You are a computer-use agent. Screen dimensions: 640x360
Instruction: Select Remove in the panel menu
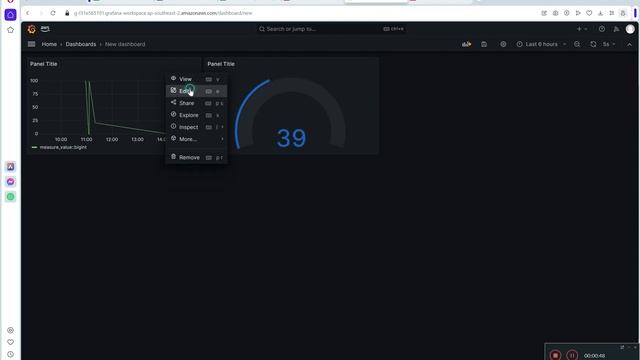197,158
